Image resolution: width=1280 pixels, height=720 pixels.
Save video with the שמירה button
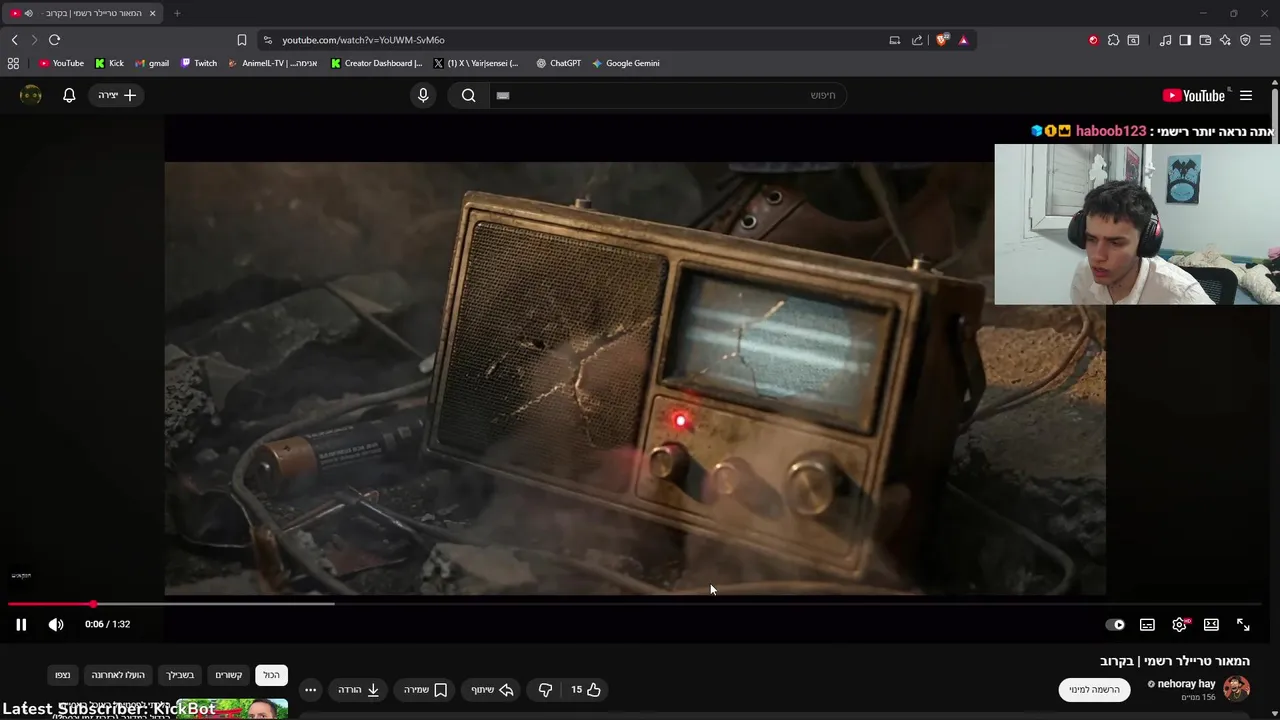tap(425, 689)
